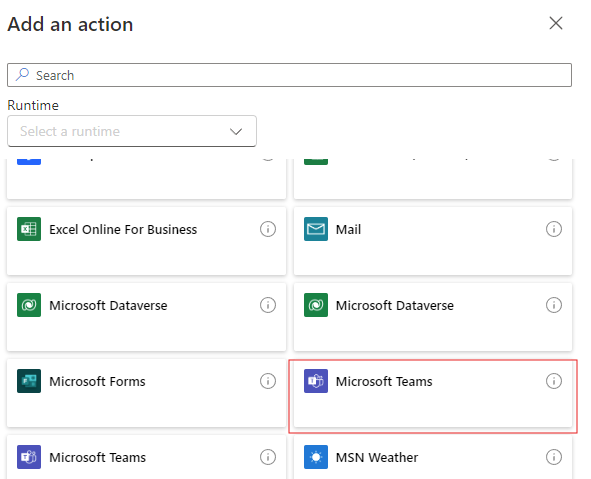Image resolution: width=591 pixels, height=479 pixels.
Task: Open info for Dataverse below Excel Online
Action: point(268,305)
